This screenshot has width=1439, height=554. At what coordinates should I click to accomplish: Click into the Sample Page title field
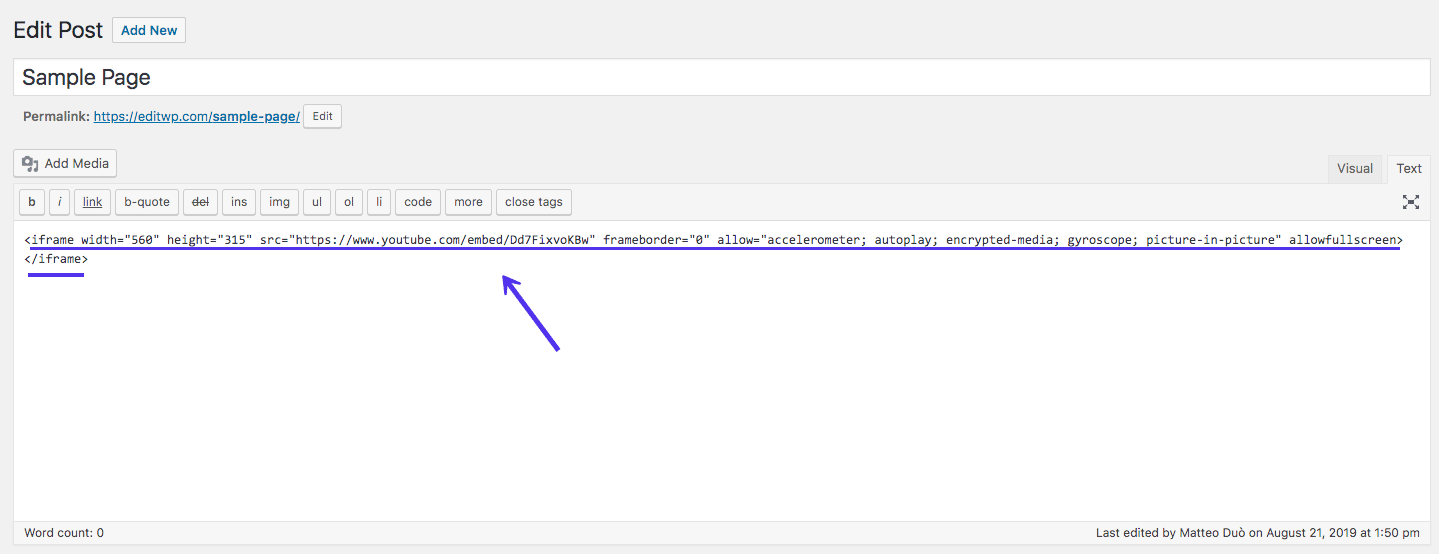(720, 77)
